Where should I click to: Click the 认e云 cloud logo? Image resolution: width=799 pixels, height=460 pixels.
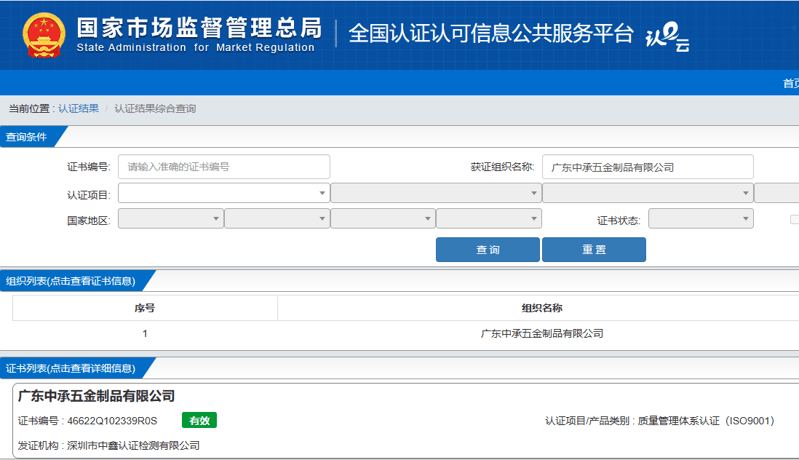666,38
